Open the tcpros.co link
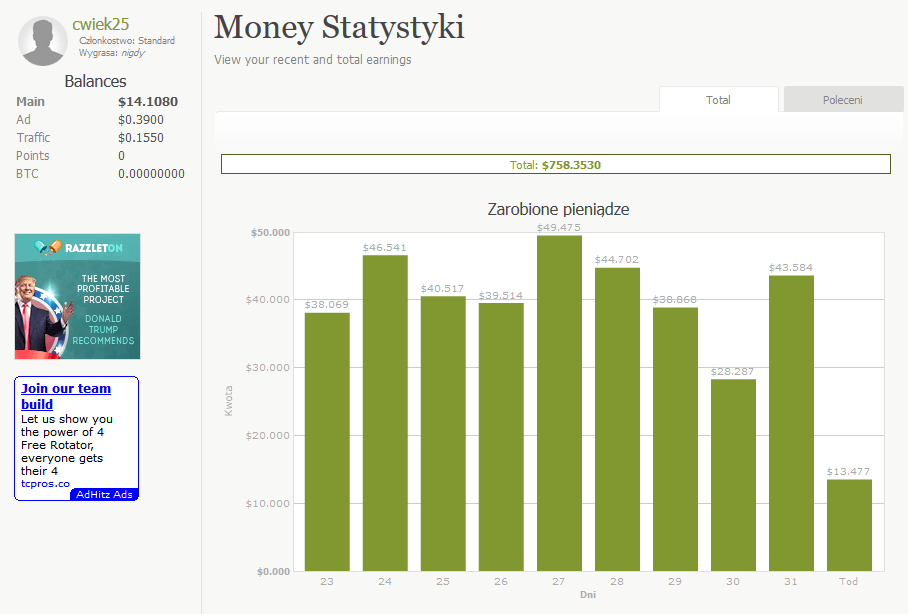This screenshot has height=614, width=908. tap(45, 484)
